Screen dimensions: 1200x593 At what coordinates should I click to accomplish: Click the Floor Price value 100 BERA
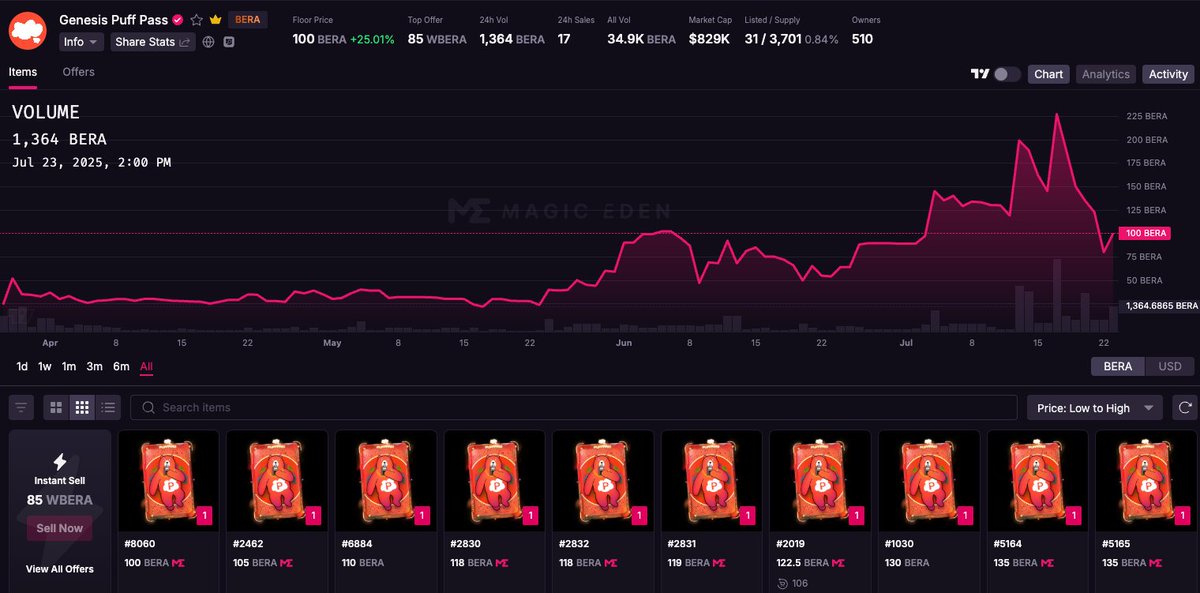318,39
